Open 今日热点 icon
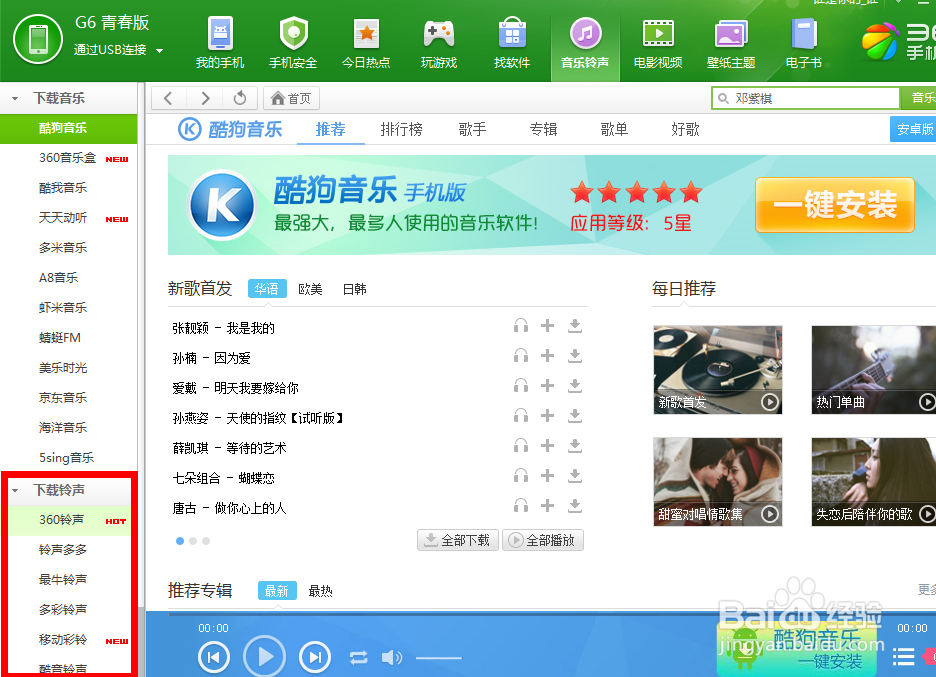 pos(366,42)
